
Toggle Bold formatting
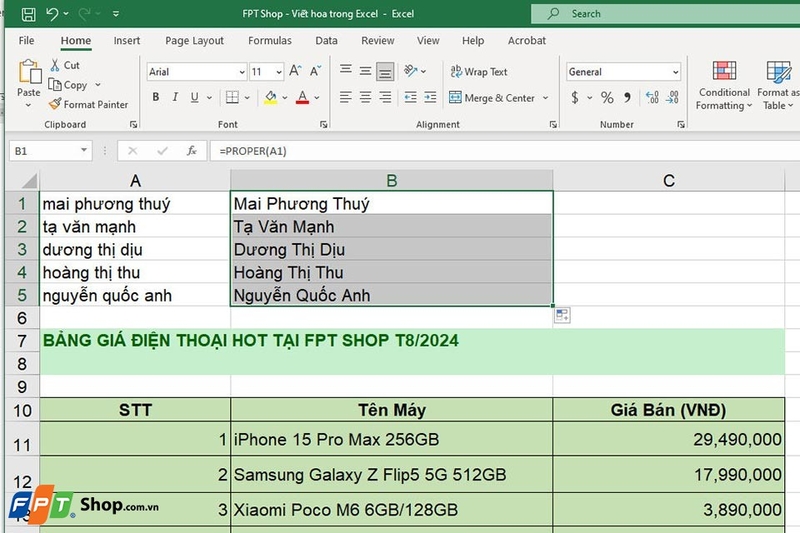[x=156, y=97]
